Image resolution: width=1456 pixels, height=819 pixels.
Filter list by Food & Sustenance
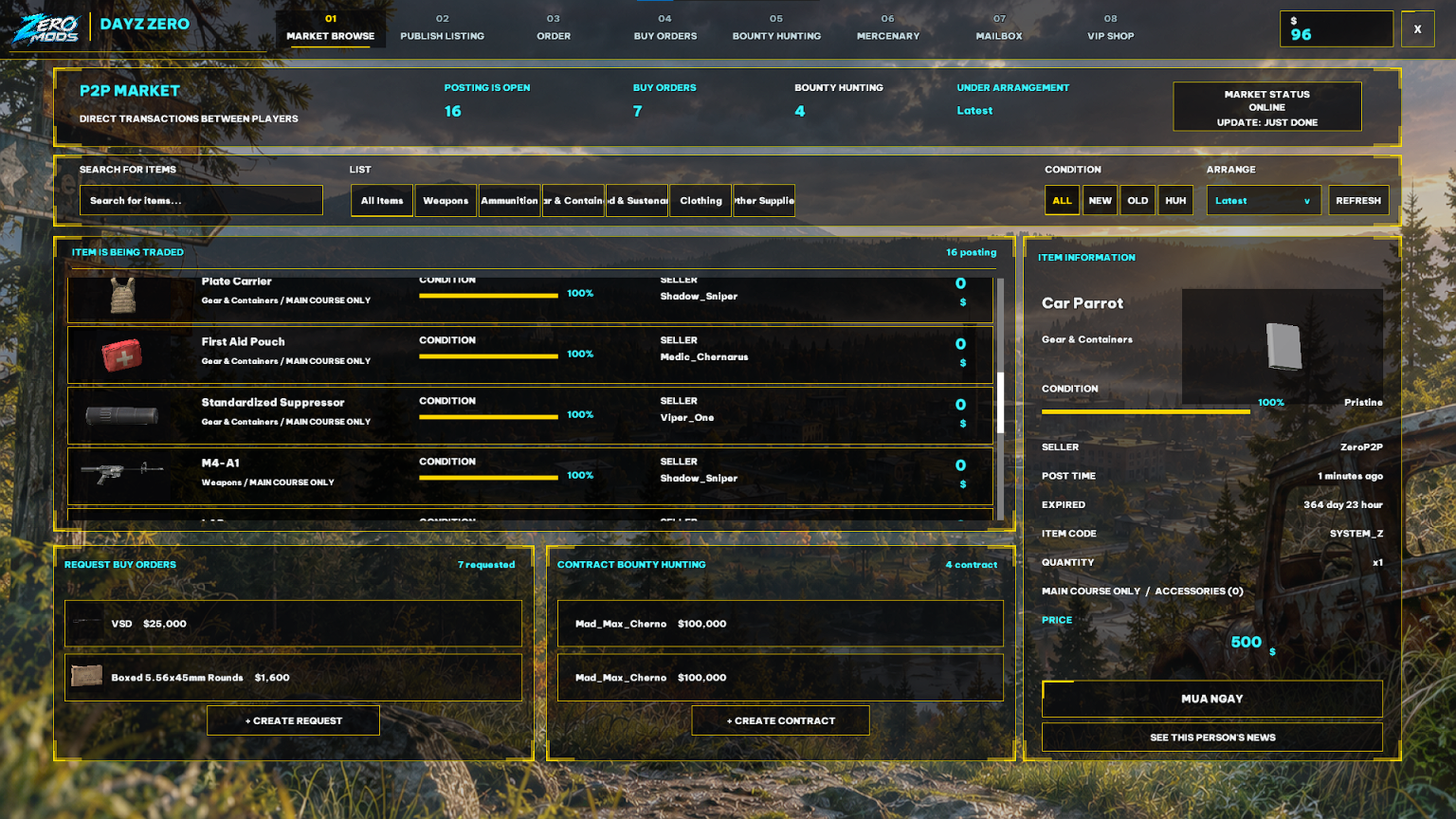(x=637, y=200)
